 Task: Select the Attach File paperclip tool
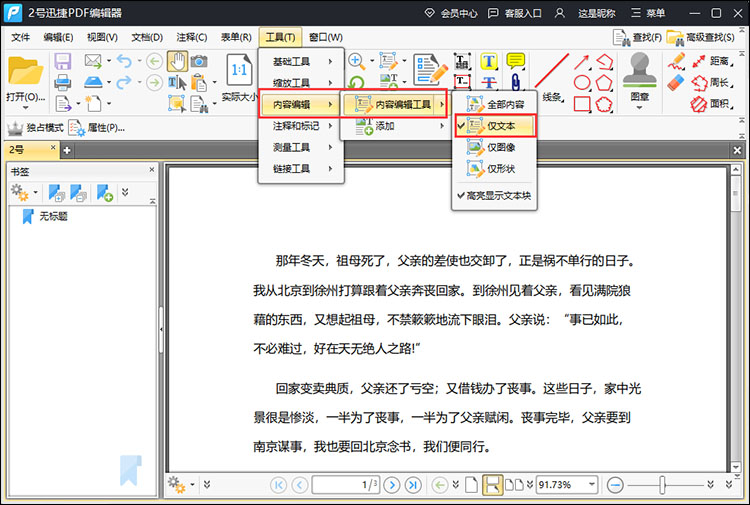pyautogui.click(x=516, y=82)
